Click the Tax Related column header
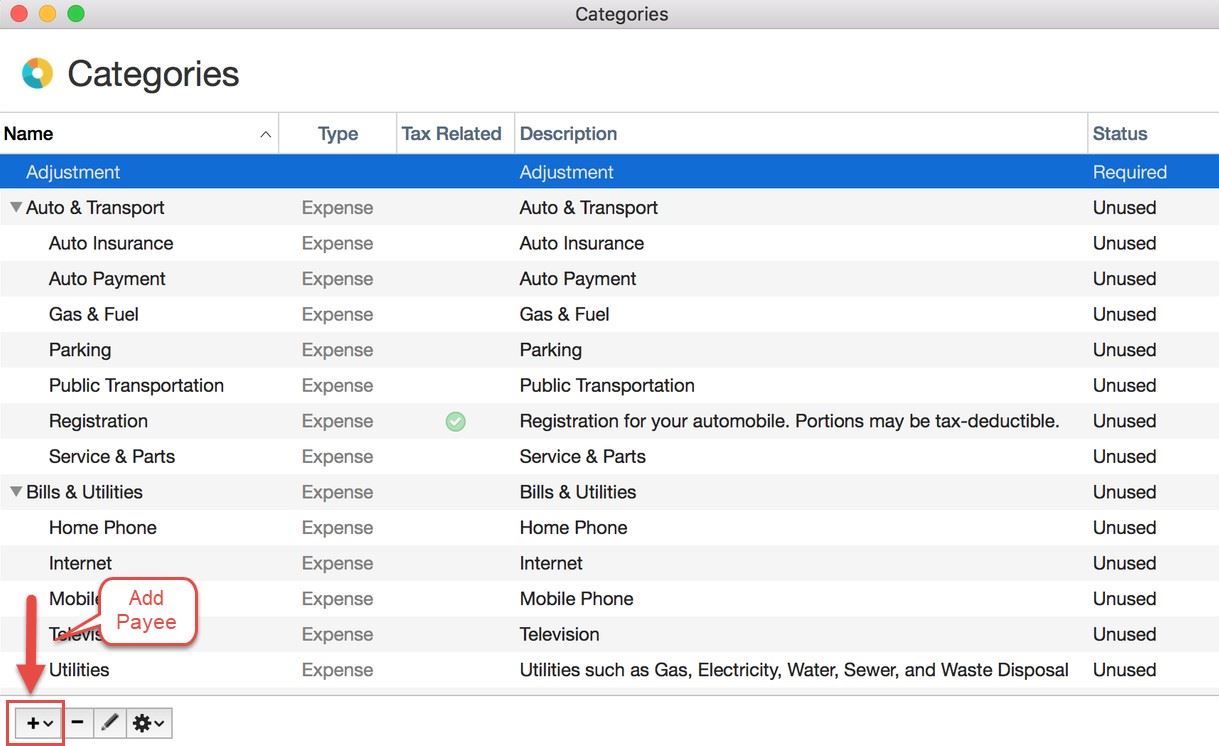Image resolution: width=1219 pixels, height=746 pixels. (x=451, y=134)
